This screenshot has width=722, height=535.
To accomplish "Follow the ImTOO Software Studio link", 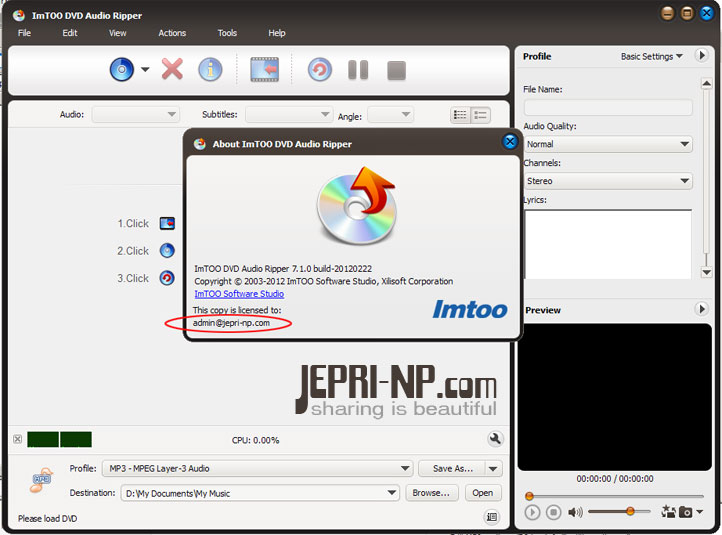I will click(x=239, y=294).
